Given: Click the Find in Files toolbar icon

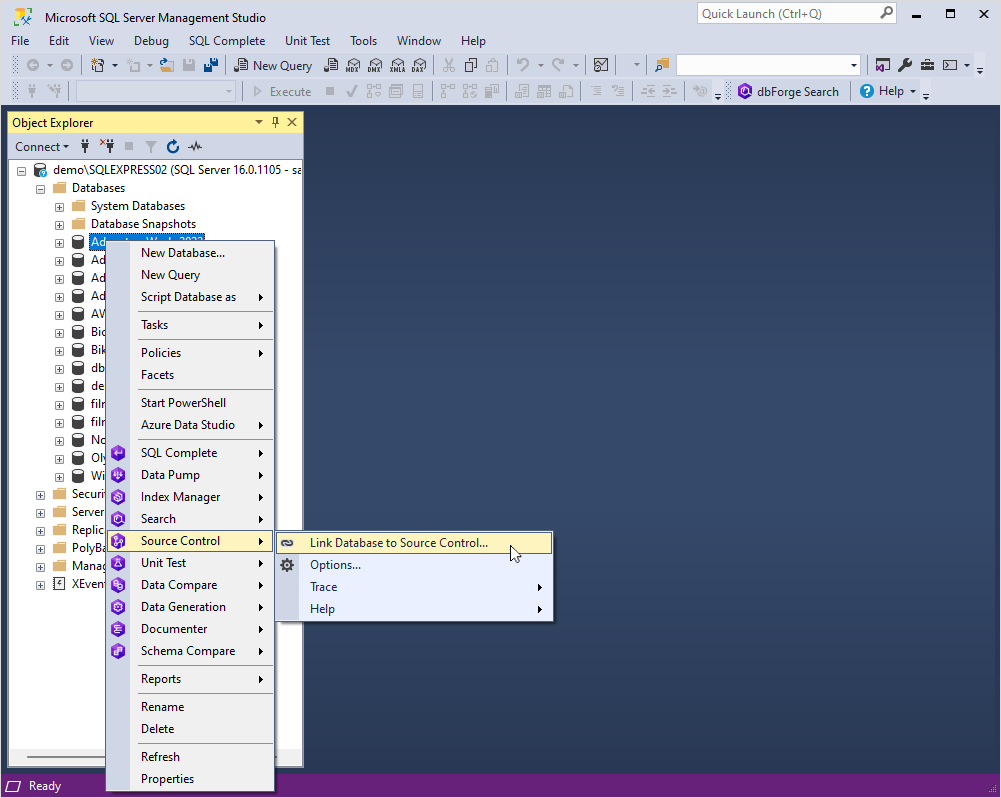Looking at the screenshot, I should point(661,65).
